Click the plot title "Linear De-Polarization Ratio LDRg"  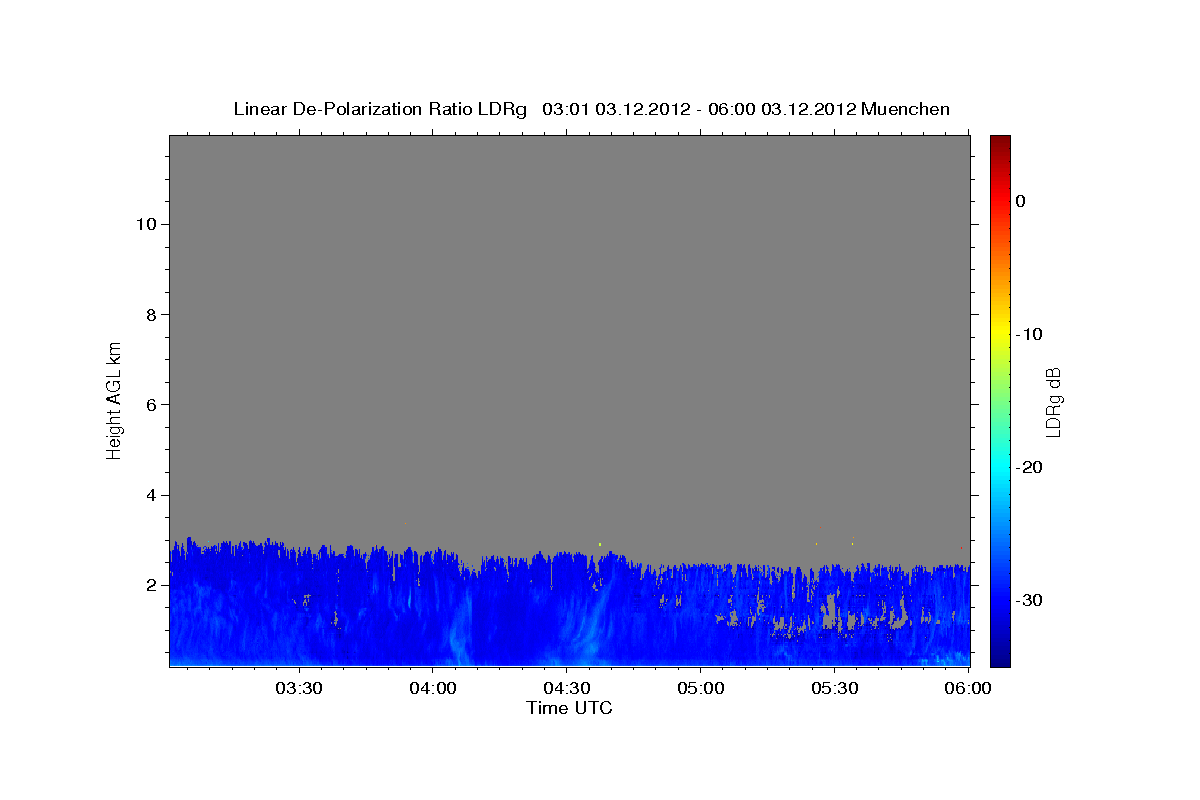click(380, 109)
